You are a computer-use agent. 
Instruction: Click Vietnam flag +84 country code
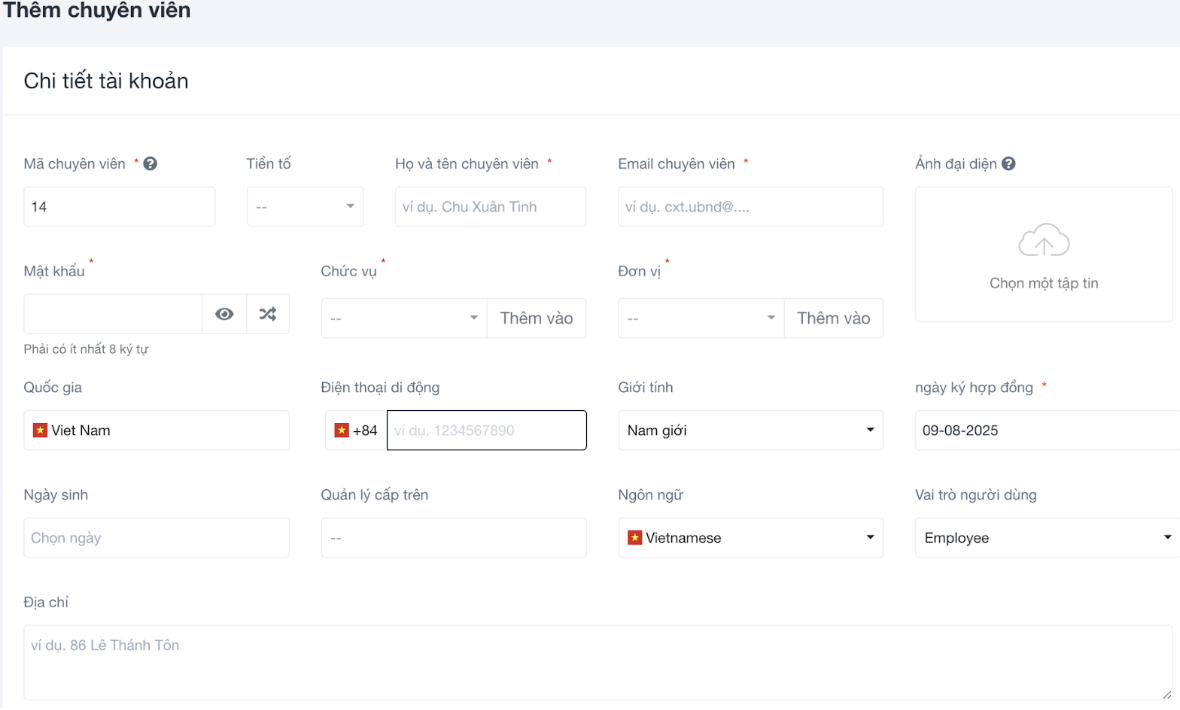[356, 430]
